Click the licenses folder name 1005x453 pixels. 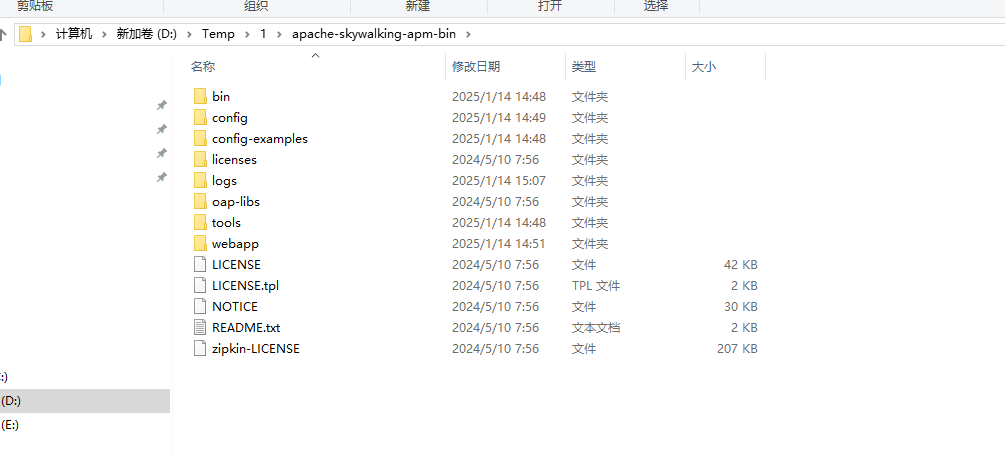click(x=234, y=160)
